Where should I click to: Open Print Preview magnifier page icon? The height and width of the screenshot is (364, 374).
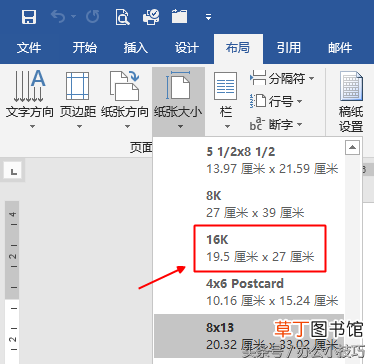(x=122, y=16)
